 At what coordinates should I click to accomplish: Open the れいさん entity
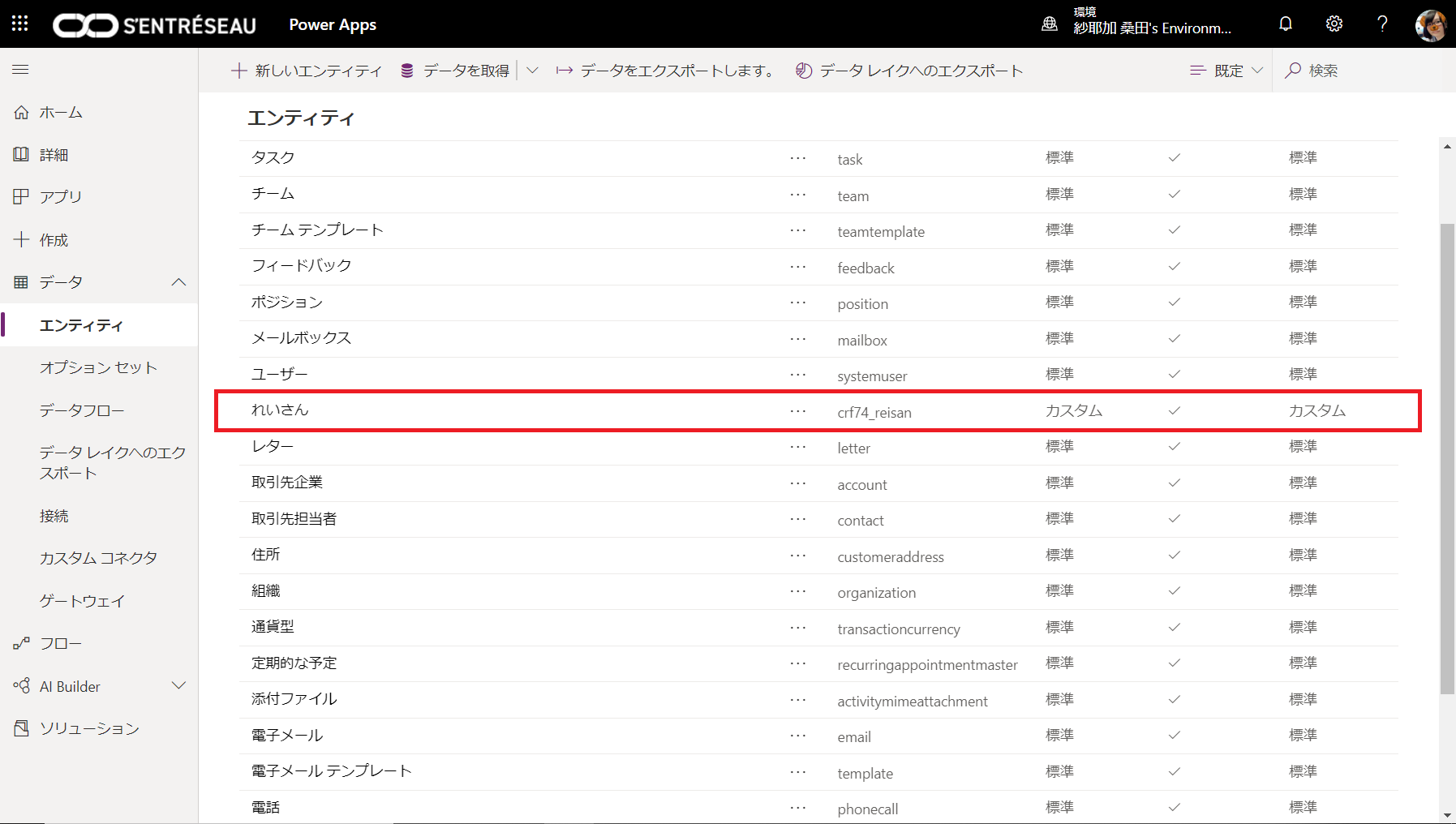280,410
